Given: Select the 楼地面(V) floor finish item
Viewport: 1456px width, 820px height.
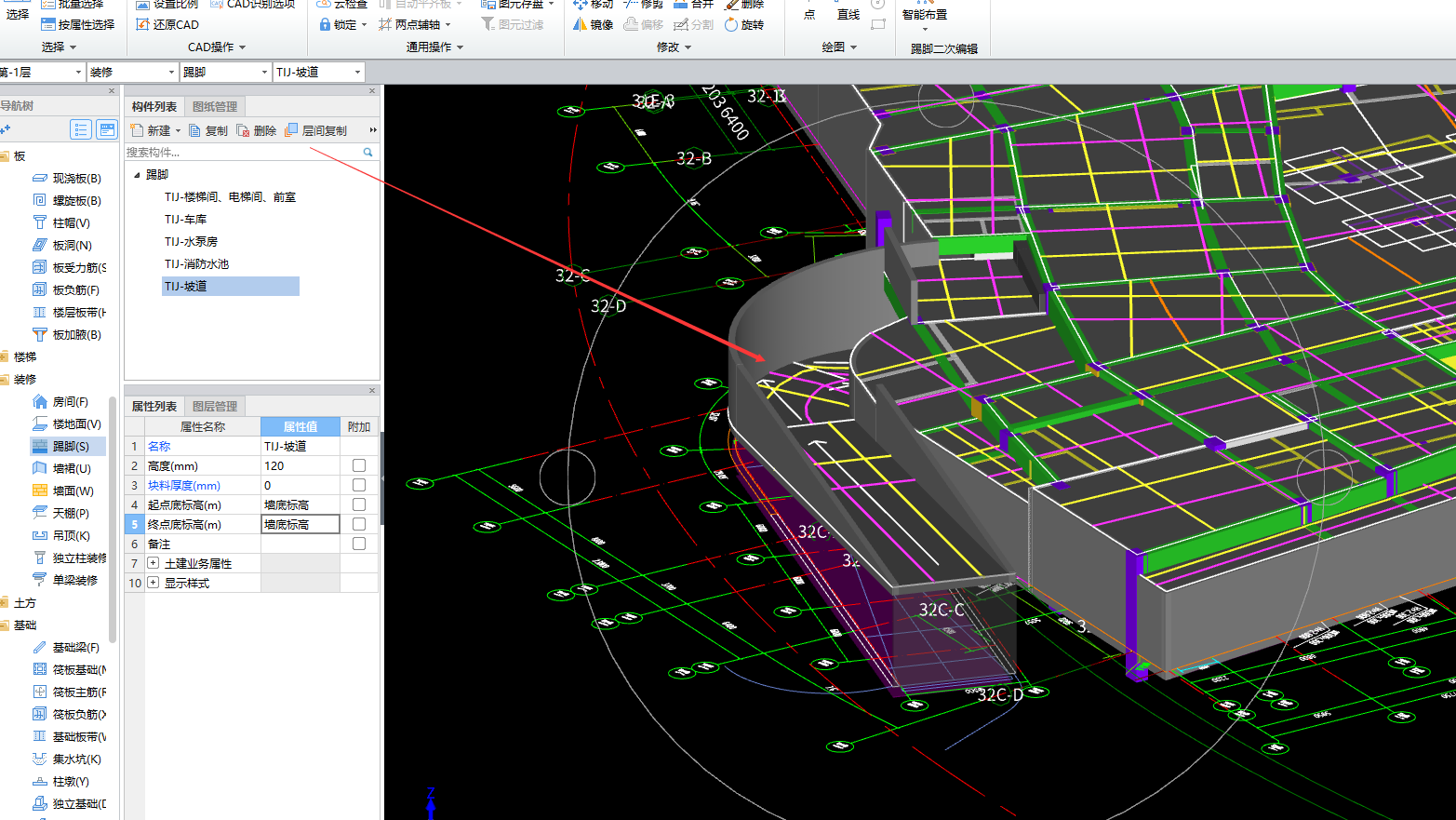Looking at the screenshot, I should click(x=67, y=423).
